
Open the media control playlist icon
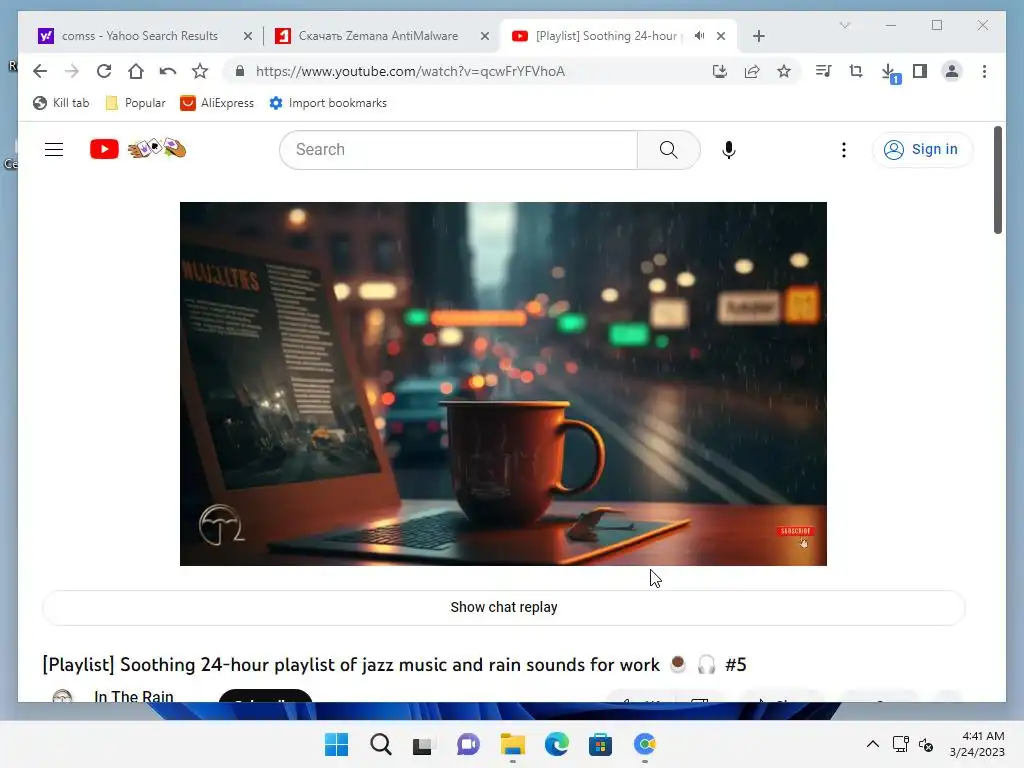[x=824, y=71]
